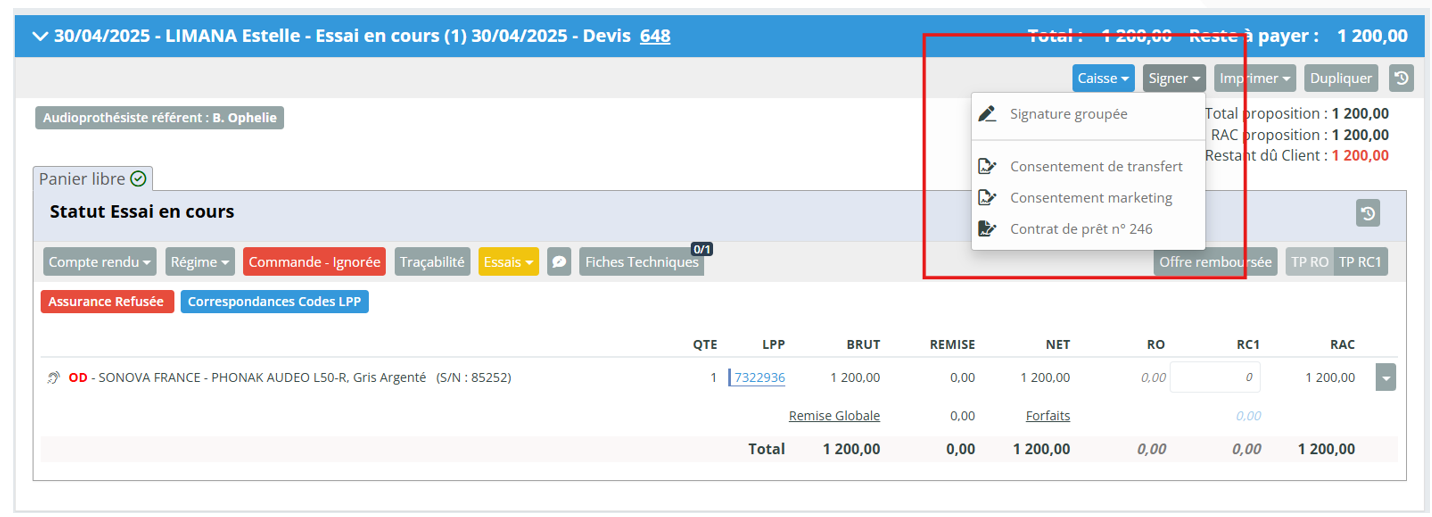Click Restant dû Client amount 1 200,00
This screenshot has width=1432, height=517.
click(1360, 156)
